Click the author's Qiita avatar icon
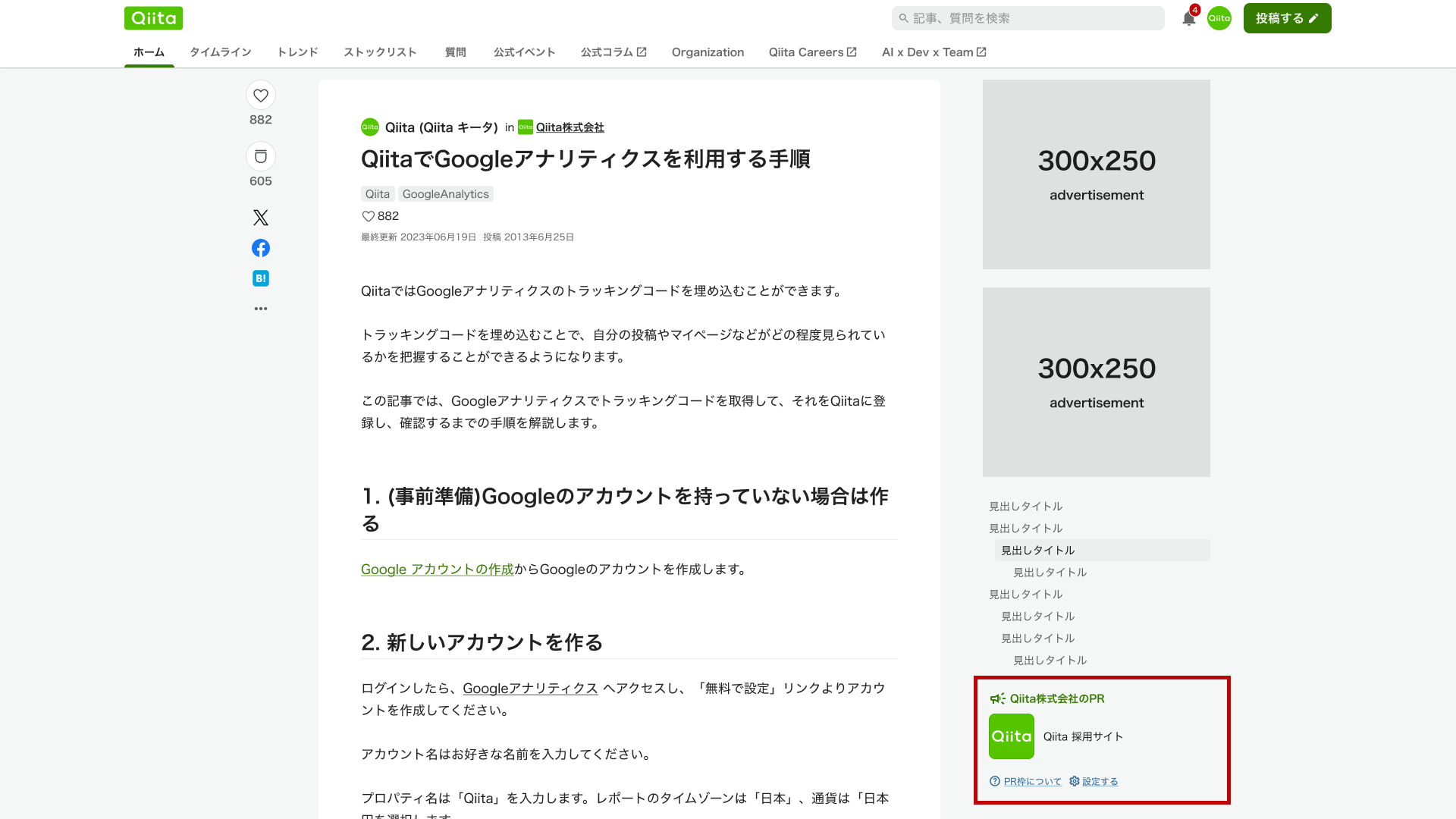1456x819 pixels. (x=370, y=127)
